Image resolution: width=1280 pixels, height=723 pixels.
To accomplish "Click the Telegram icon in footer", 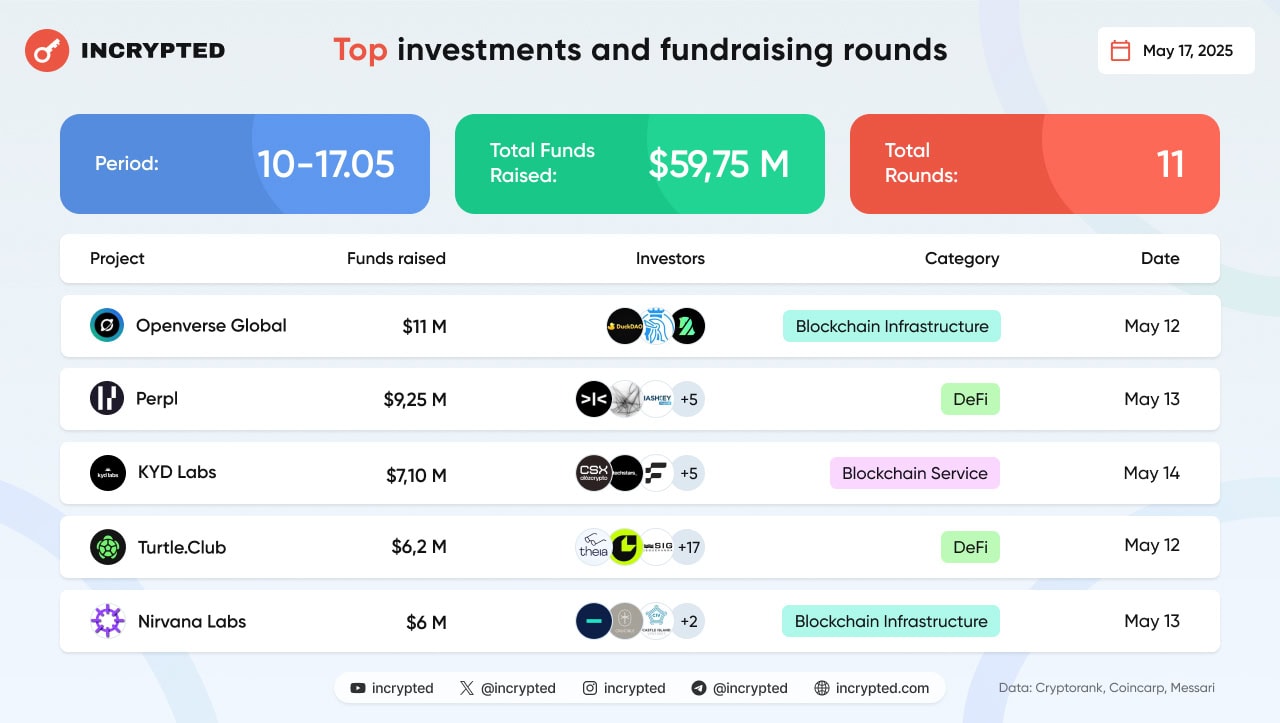I will 699,688.
